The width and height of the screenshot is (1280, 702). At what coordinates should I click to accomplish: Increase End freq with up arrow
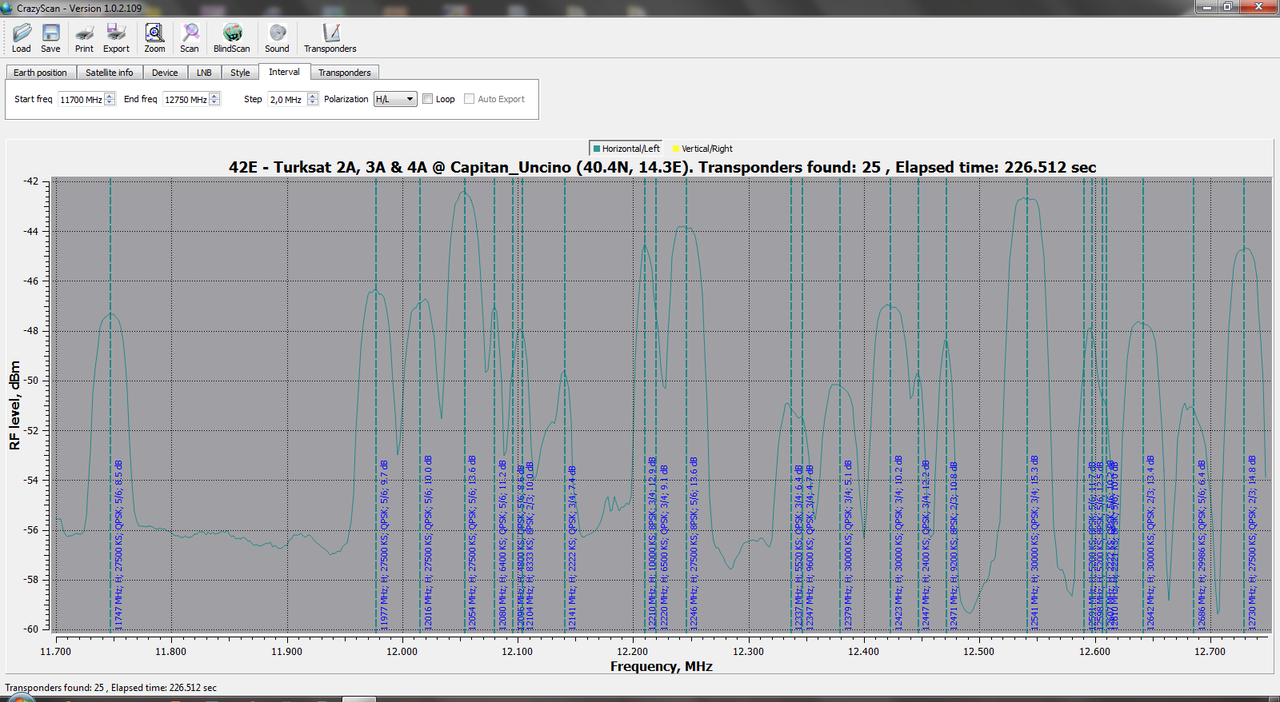point(215,96)
